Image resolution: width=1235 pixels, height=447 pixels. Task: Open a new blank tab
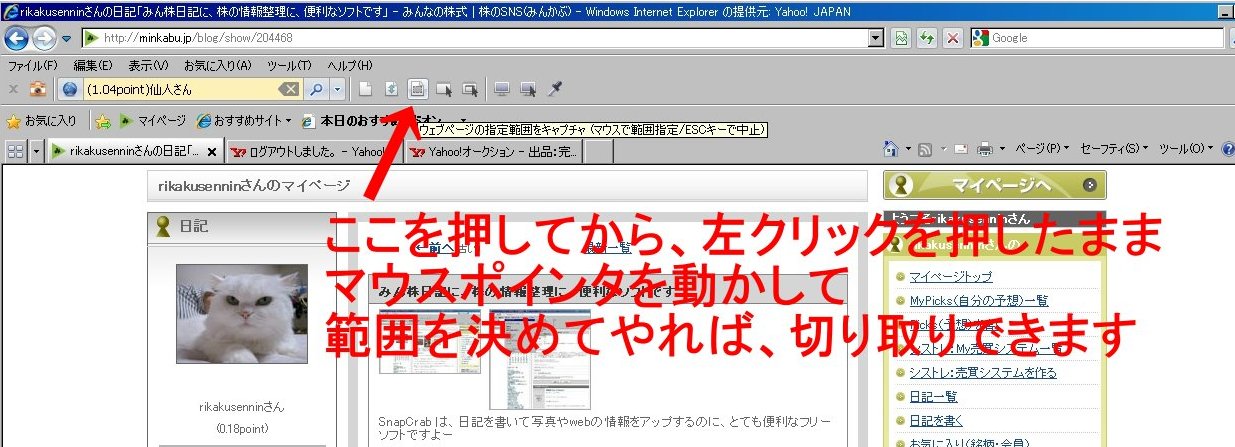coord(598,152)
